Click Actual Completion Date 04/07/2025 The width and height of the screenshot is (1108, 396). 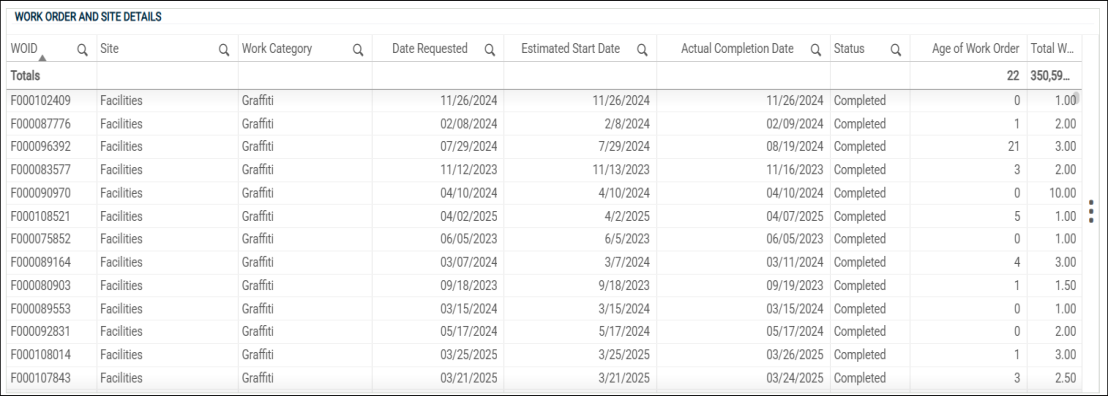(x=795, y=216)
